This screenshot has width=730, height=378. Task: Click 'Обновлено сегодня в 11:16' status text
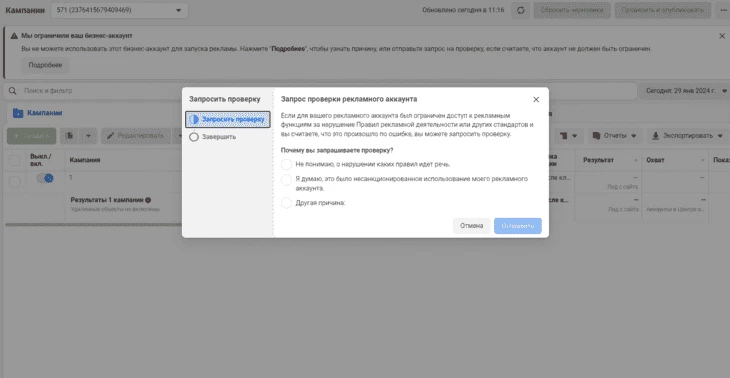[463, 10]
